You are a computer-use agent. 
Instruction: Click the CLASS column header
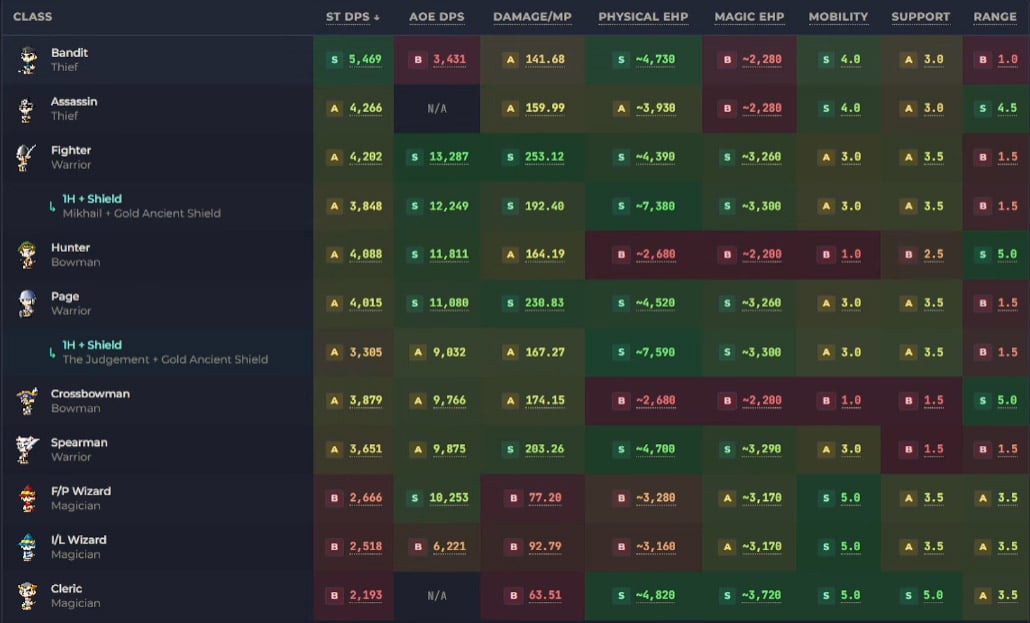(32, 17)
